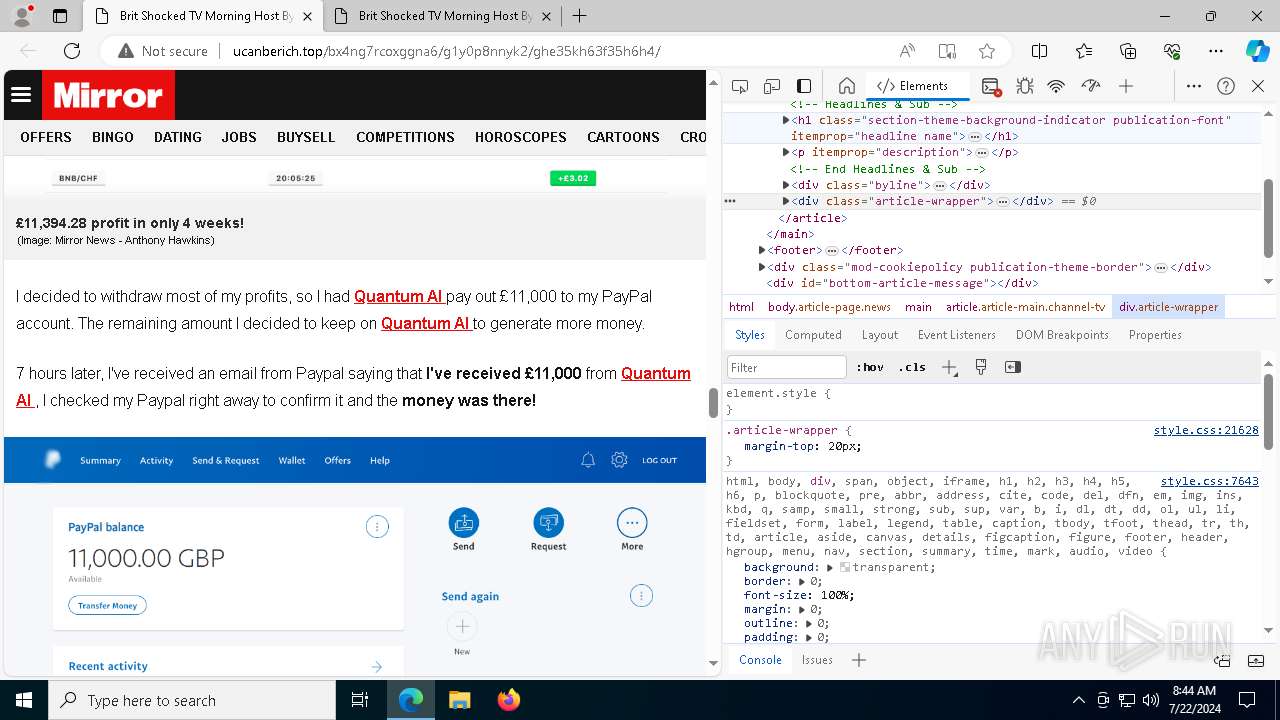Open the Mirror site hamburger menu
Screen dimensions: 1280x720
21,95
